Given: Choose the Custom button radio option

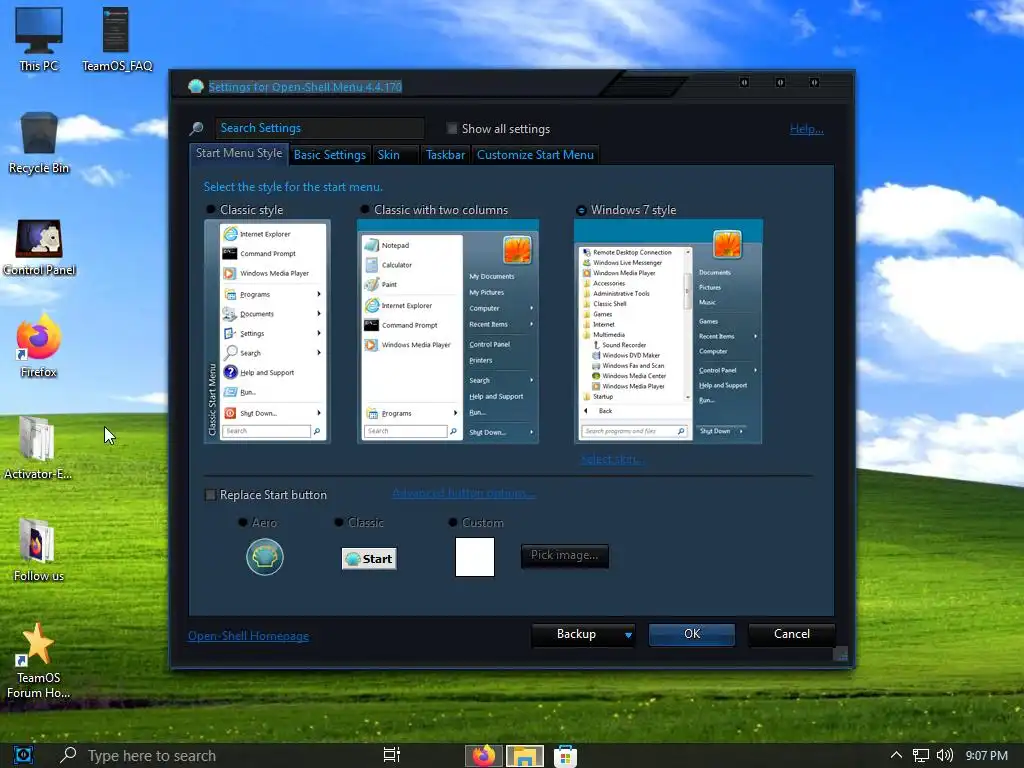Looking at the screenshot, I should pos(453,522).
